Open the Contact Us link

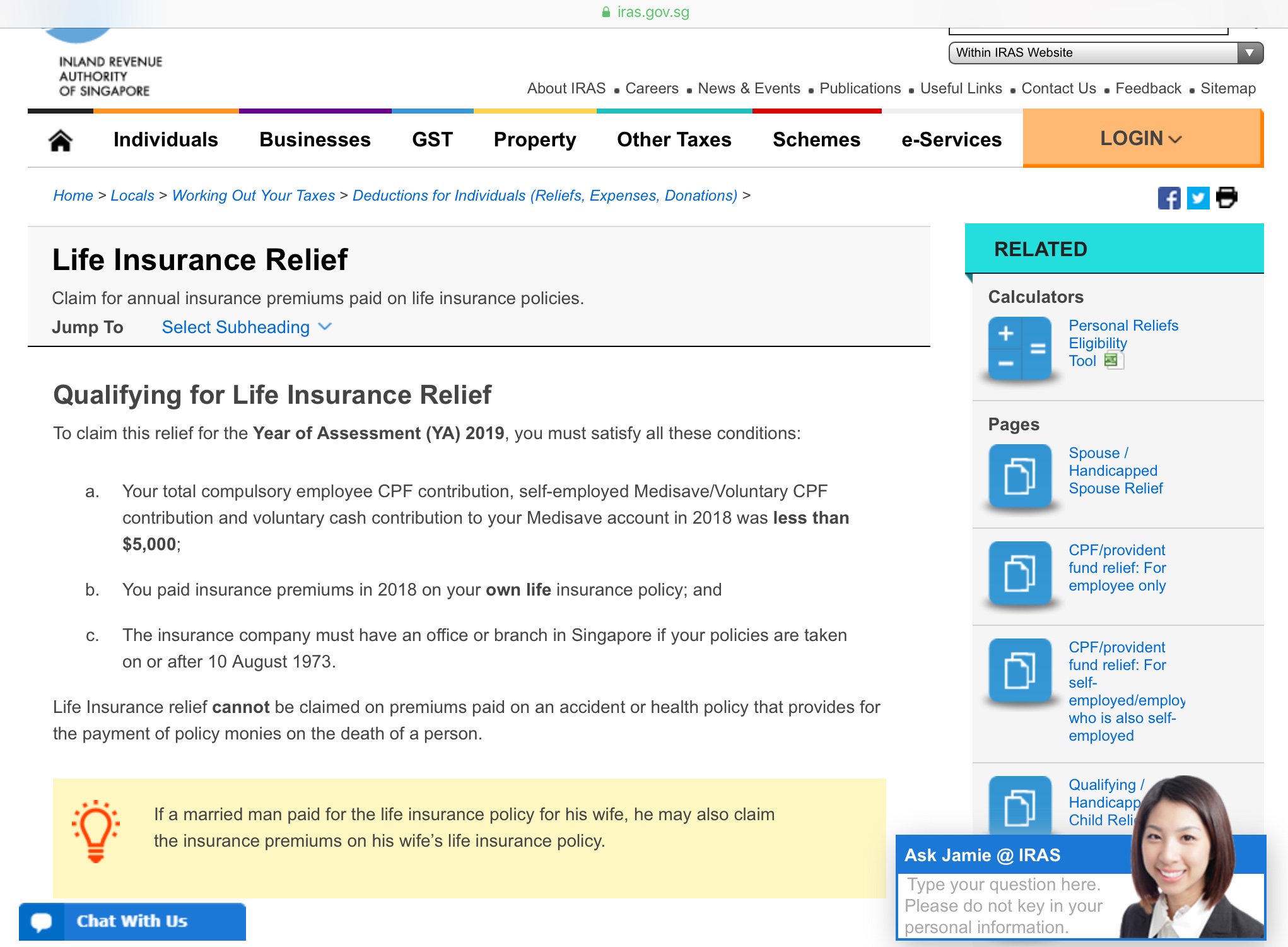[1058, 88]
